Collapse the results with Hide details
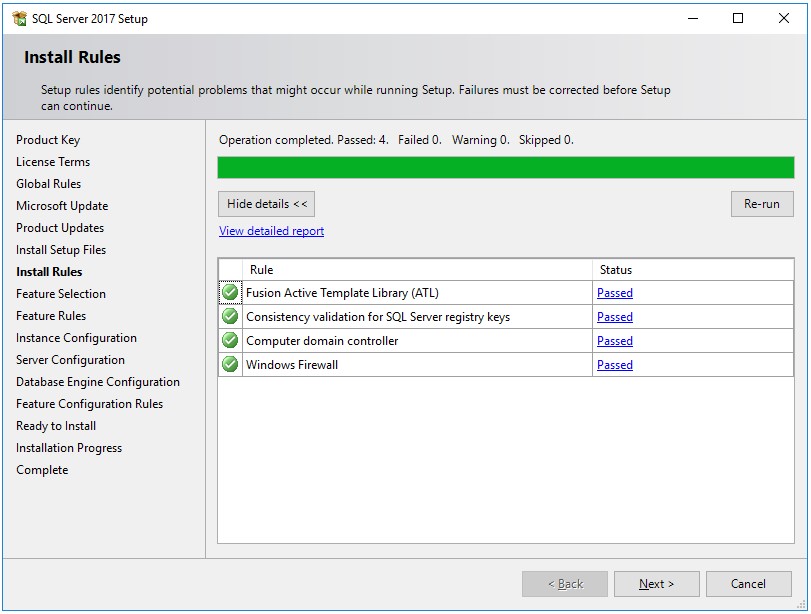Image resolution: width=811 pixels, height=614 pixels. tap(265, 203)
